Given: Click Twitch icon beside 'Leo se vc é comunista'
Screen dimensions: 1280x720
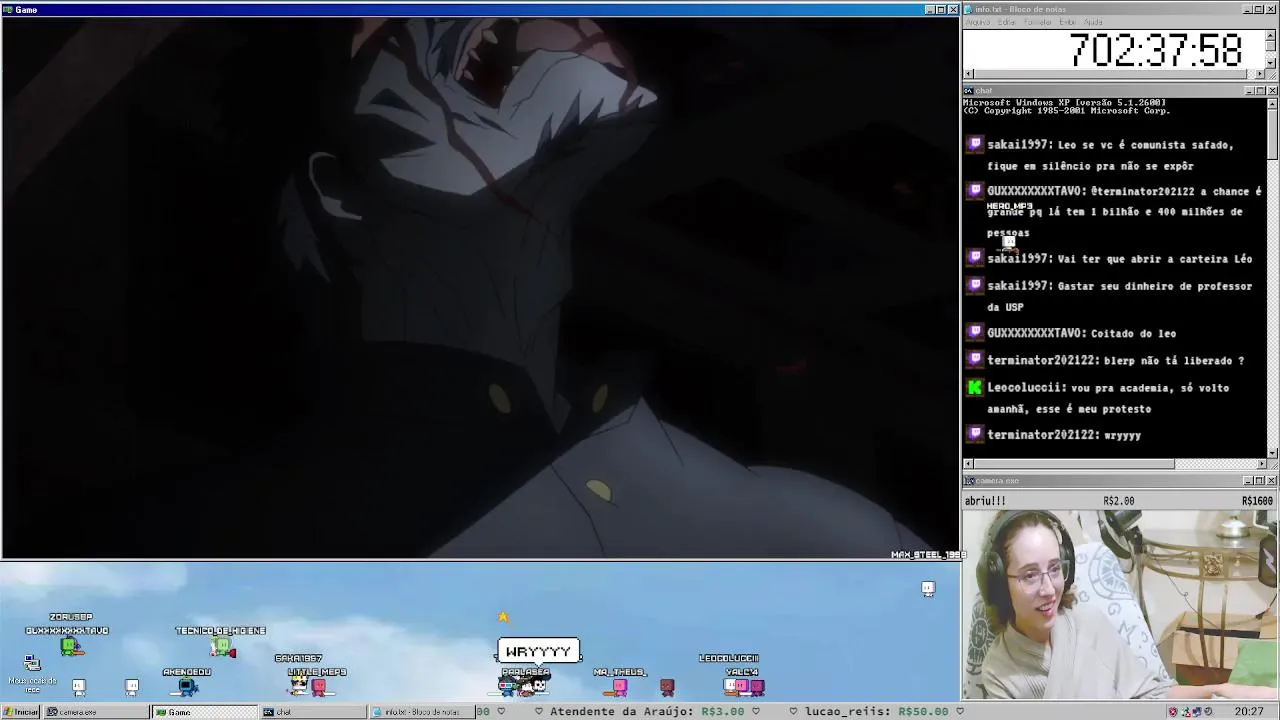Looking at the screenshot, I should (975, 144).
